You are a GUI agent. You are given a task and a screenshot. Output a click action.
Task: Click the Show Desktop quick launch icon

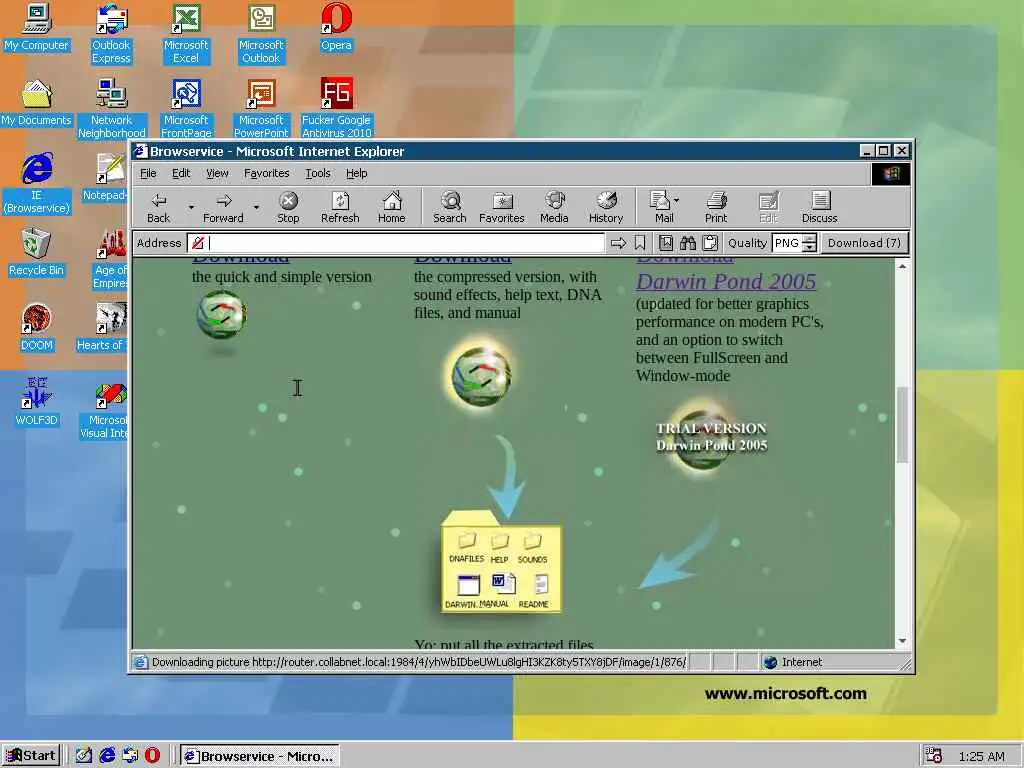(x=84, y=756)
